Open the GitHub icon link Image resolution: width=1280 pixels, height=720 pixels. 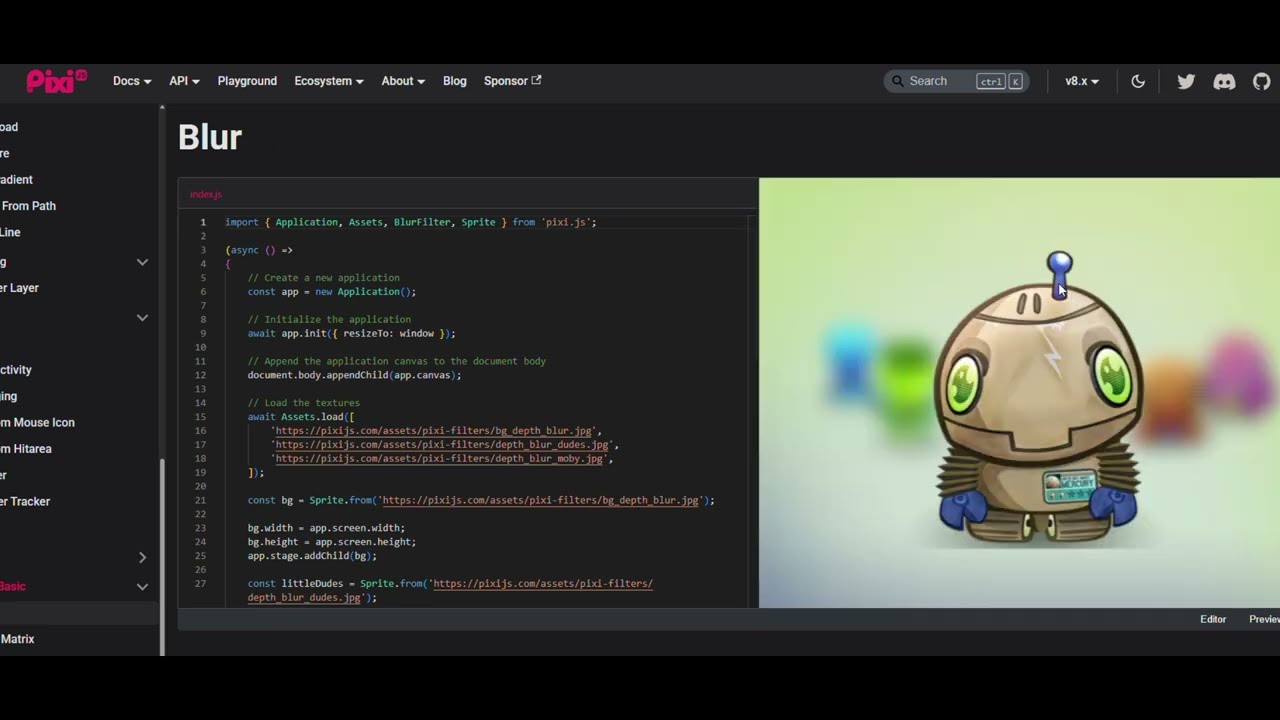1262,81
